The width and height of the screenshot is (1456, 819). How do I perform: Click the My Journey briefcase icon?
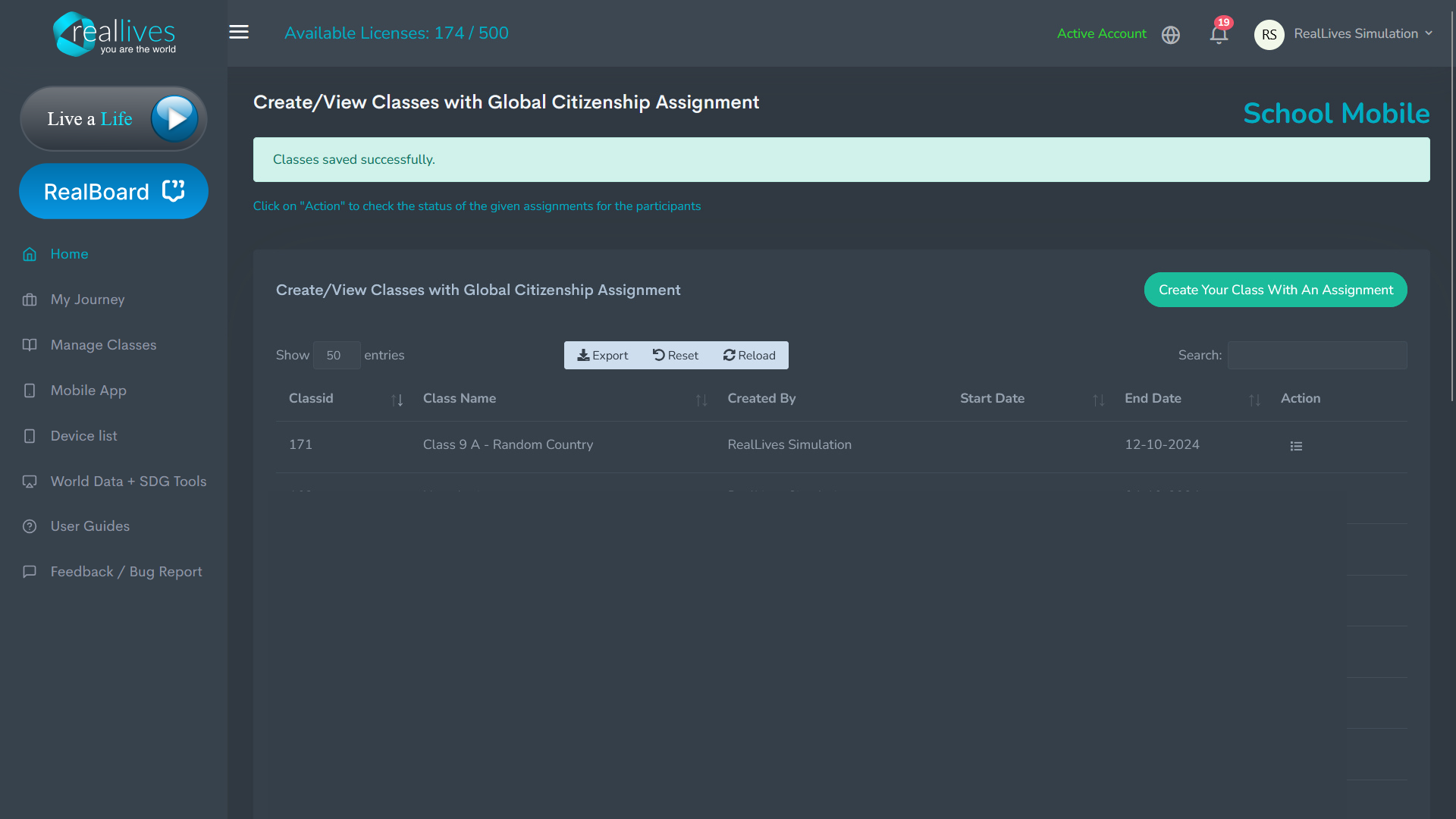click(x=30, y=300)
